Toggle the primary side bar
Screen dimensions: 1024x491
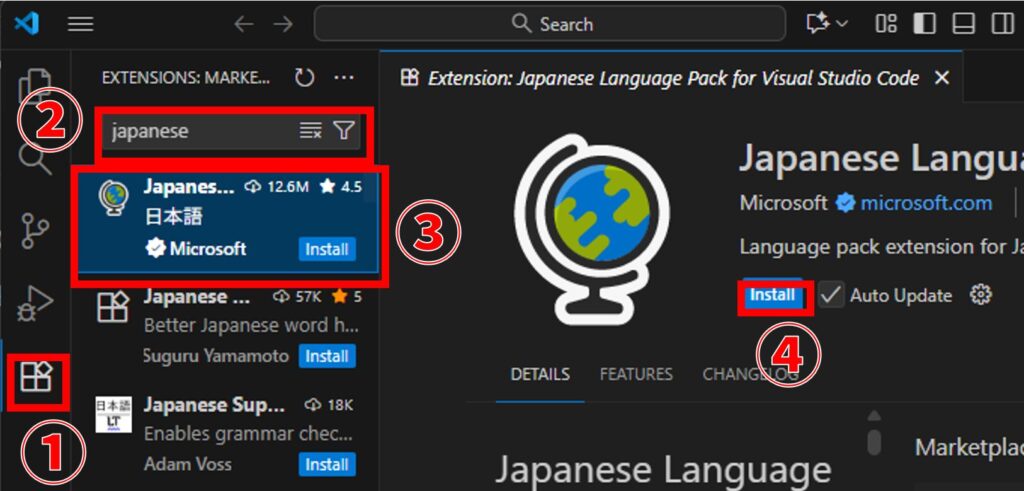coord(924,24)
